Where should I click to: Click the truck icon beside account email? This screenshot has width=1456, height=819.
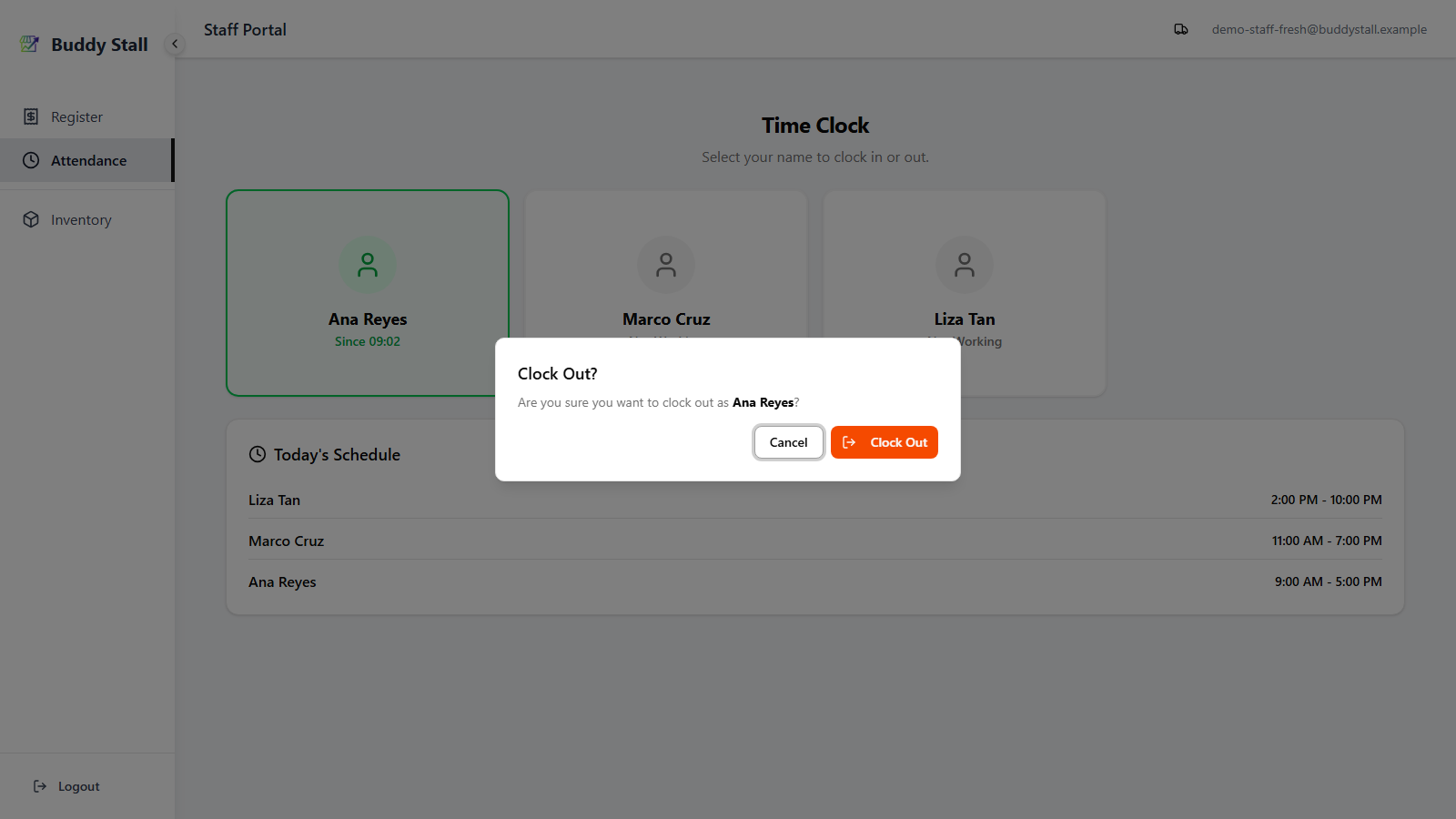pos(1181,29)
